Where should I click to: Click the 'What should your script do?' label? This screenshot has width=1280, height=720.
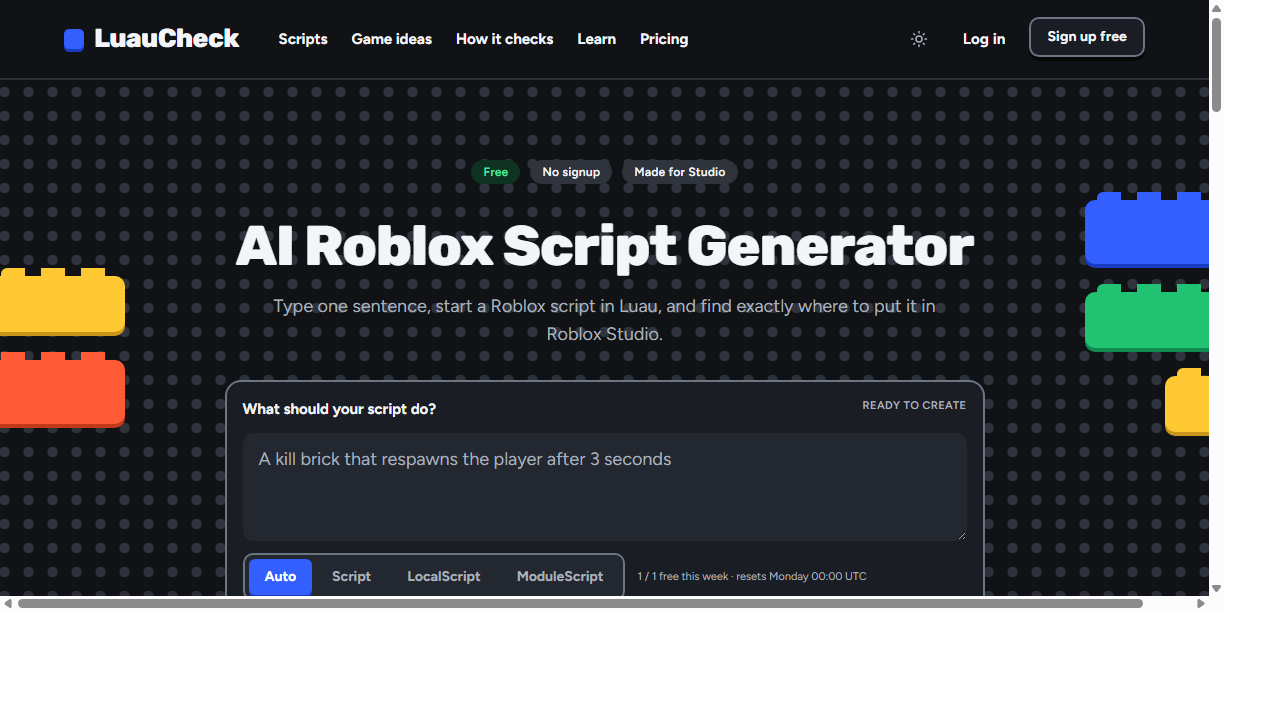click(339, 409)
